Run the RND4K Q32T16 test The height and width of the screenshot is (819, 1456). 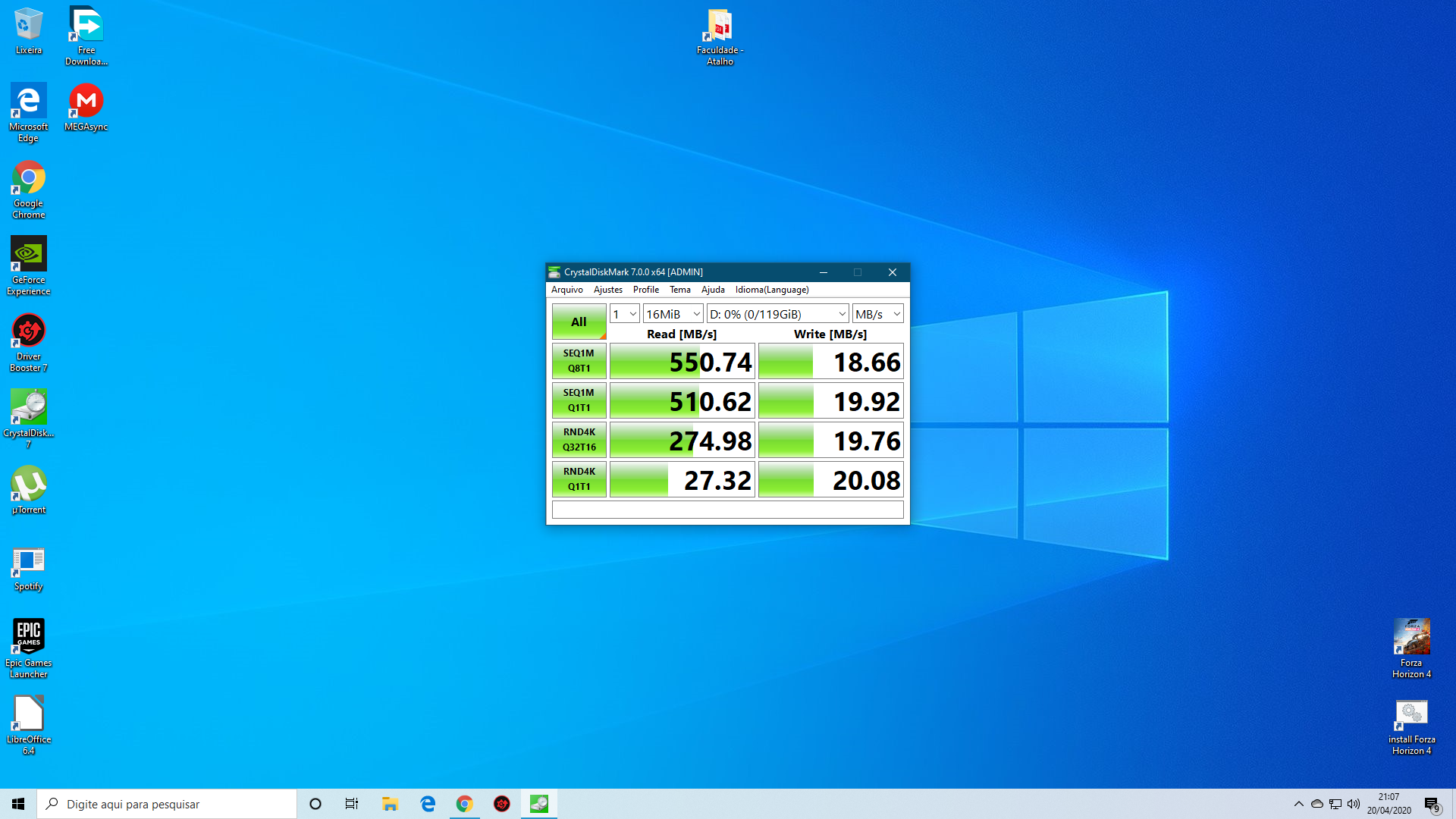pyautogui.click(x=579, y=440)
